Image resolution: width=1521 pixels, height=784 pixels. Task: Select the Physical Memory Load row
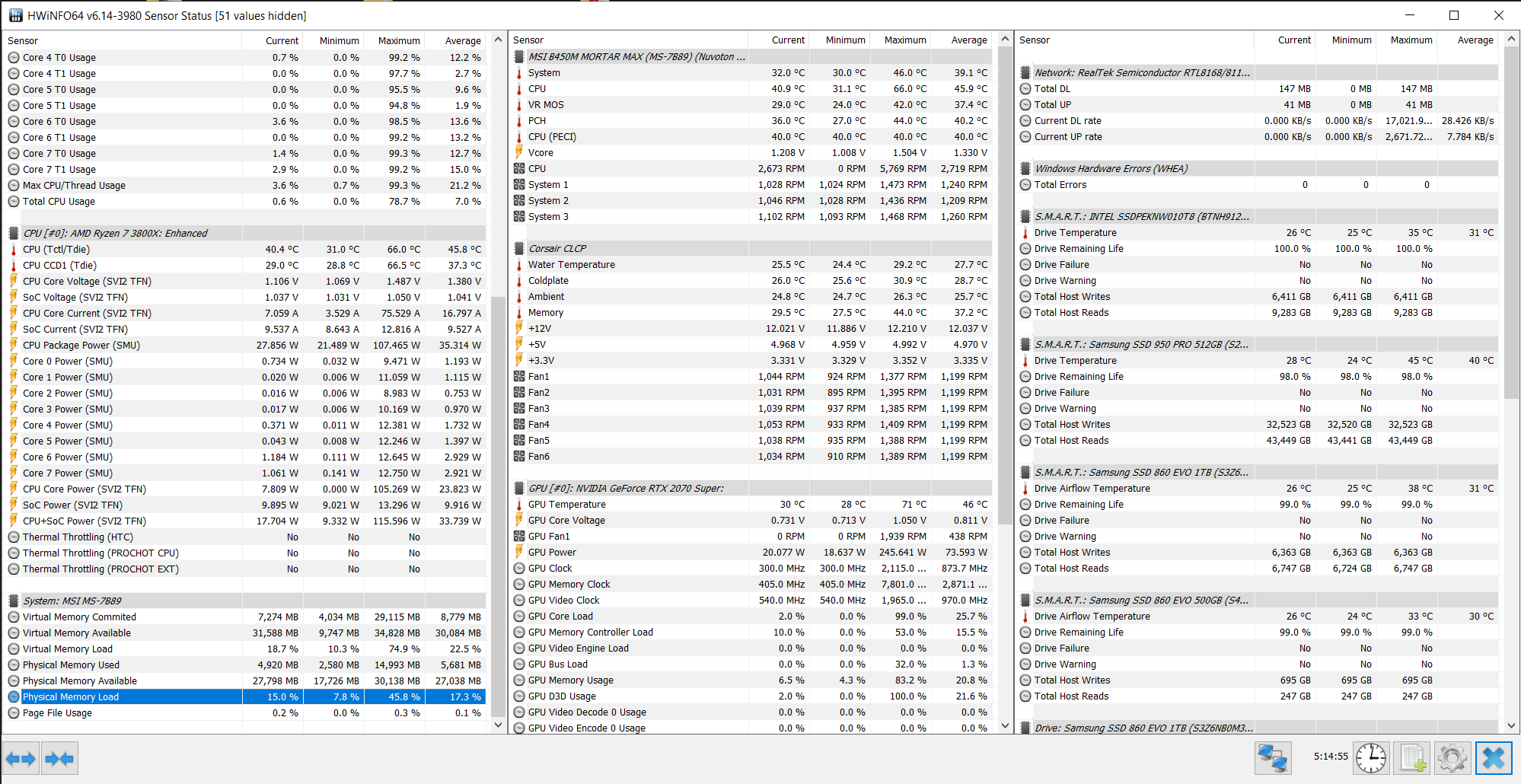tap(244, 697)
